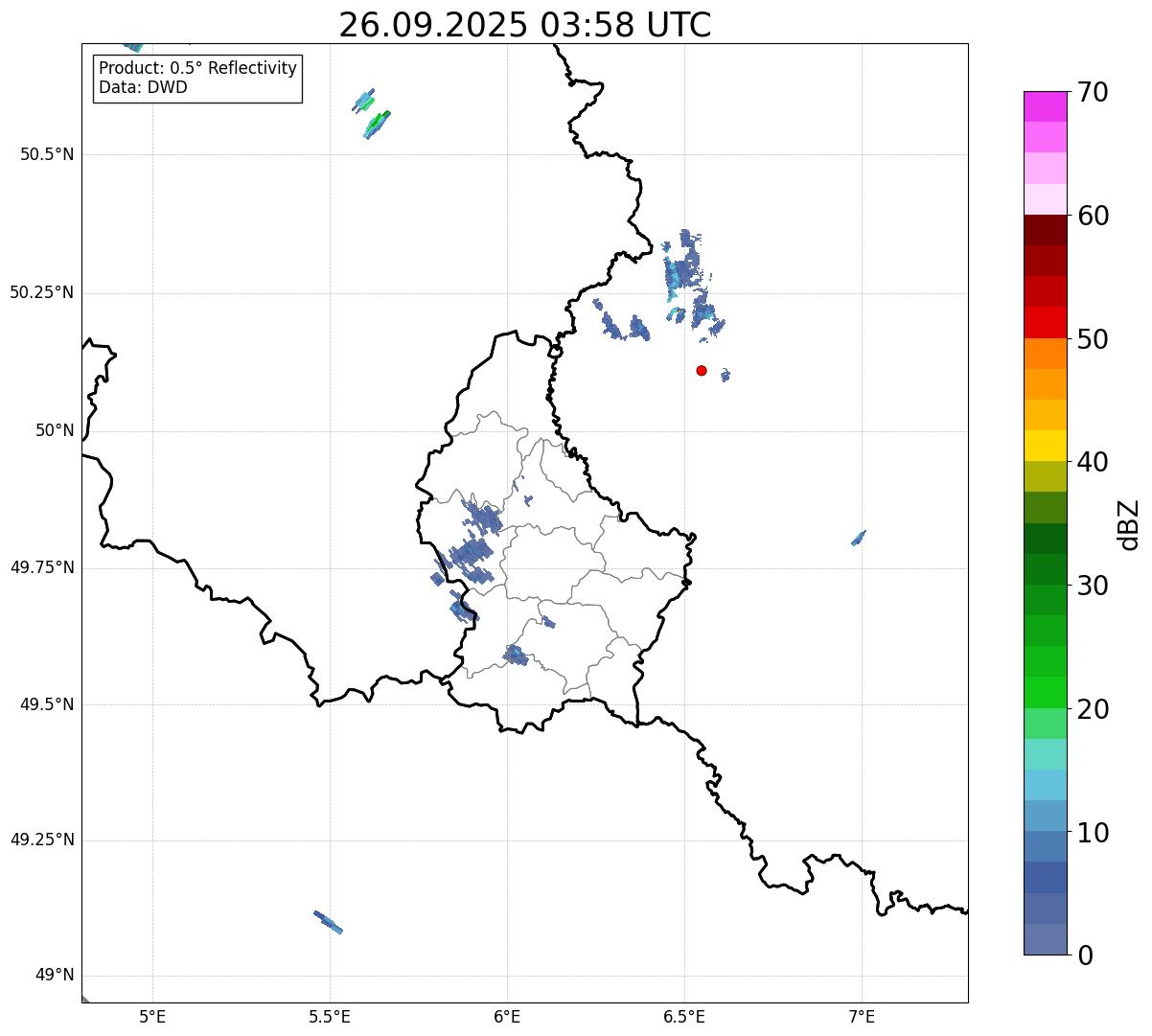Screen dimensions: 1152x1036
Task: Click the 50.5°N latitude label
Action: click(x=47, y=154)
